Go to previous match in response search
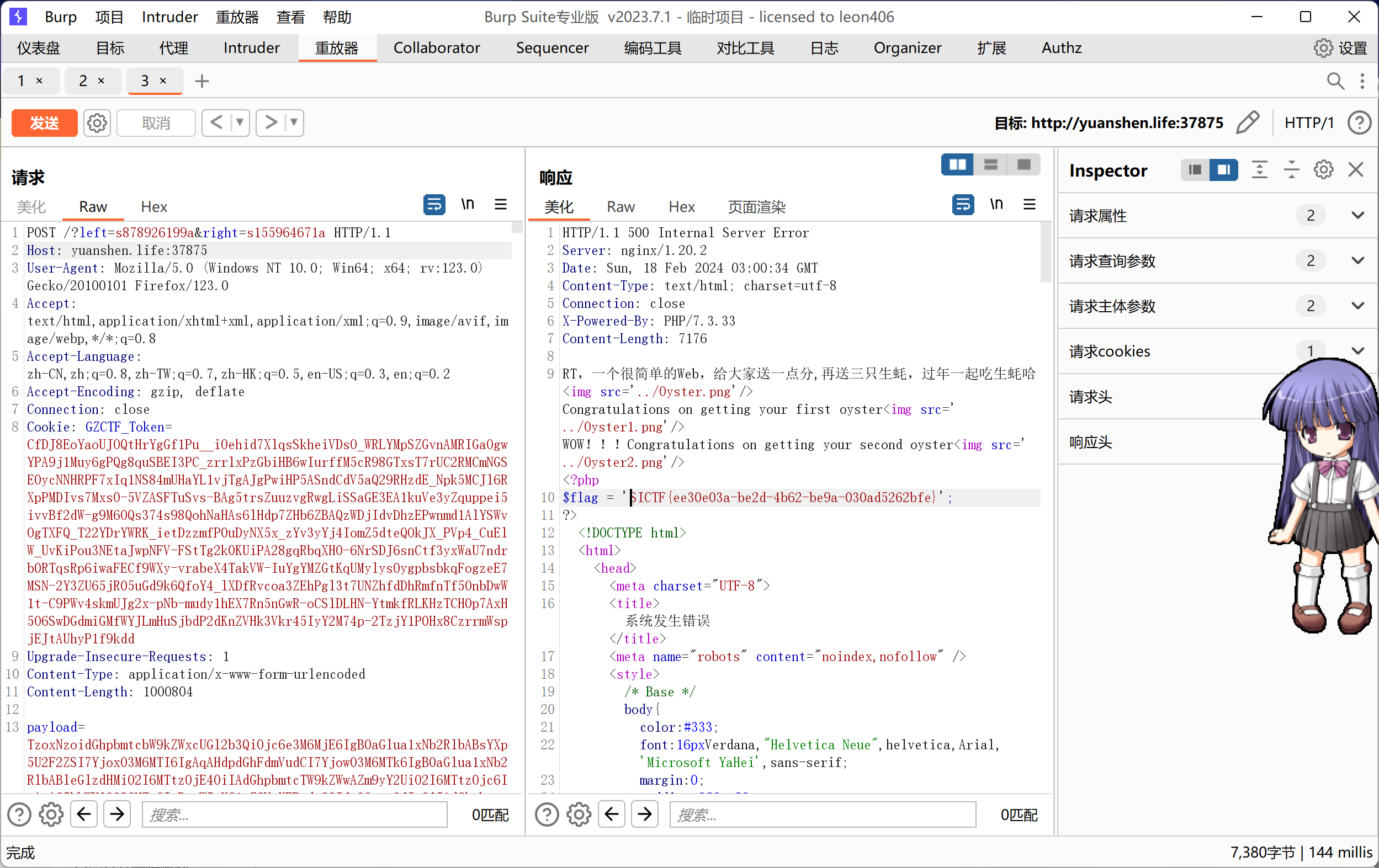1379x868 pixels. tap(612, 815)
